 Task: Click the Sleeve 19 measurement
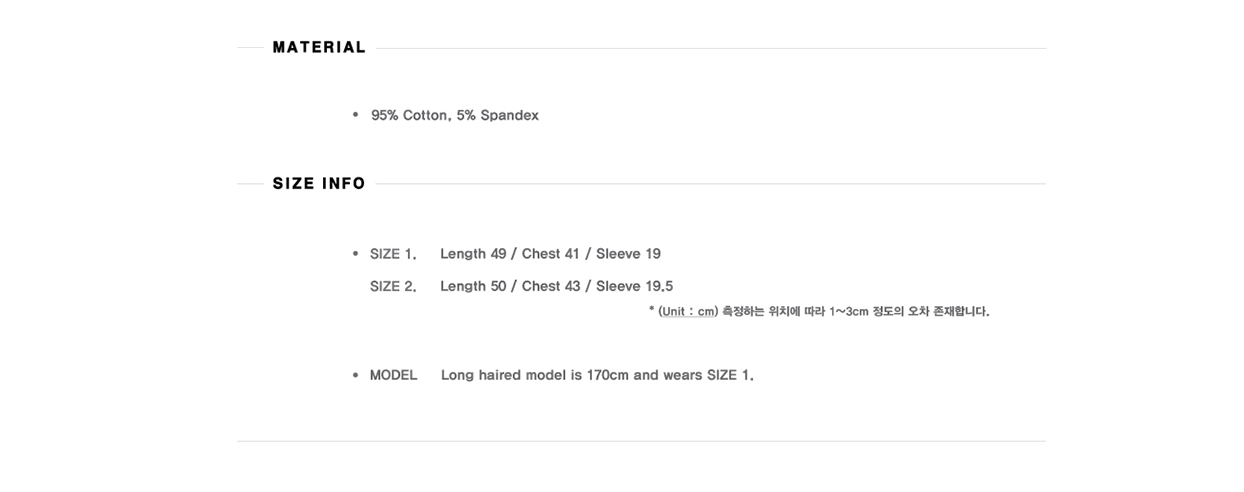coord(628,254)
